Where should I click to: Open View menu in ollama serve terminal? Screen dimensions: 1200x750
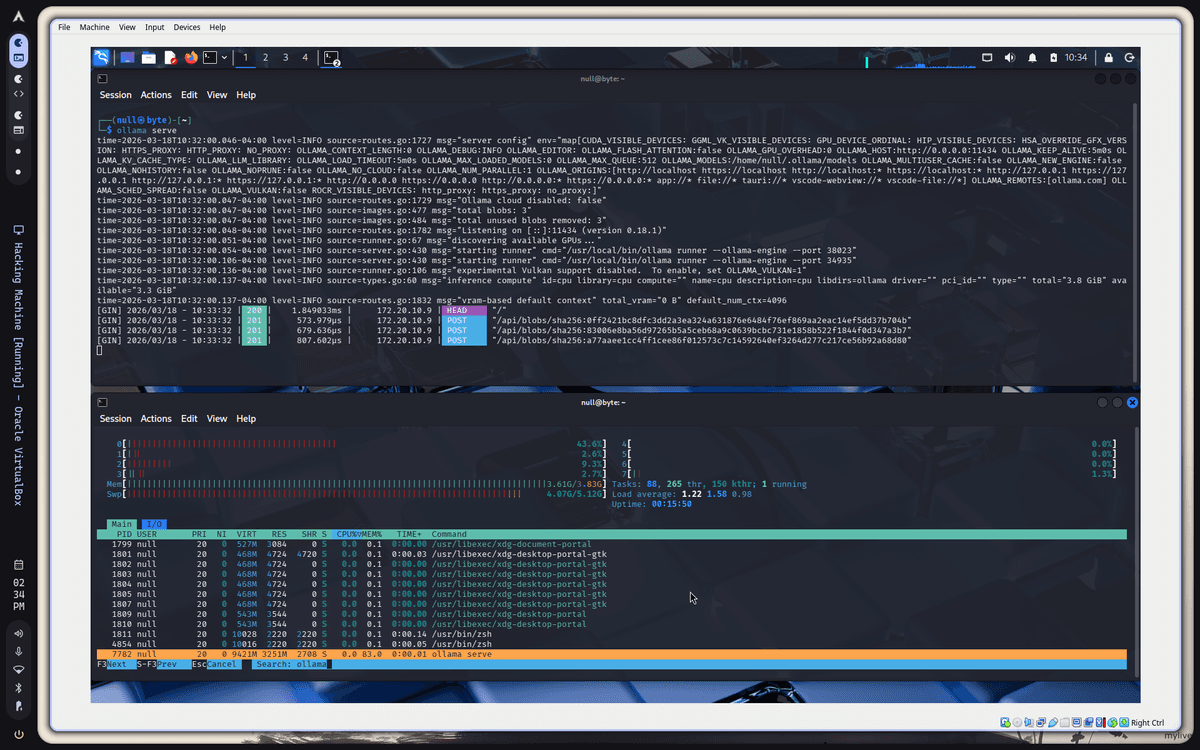pos(217,95)
